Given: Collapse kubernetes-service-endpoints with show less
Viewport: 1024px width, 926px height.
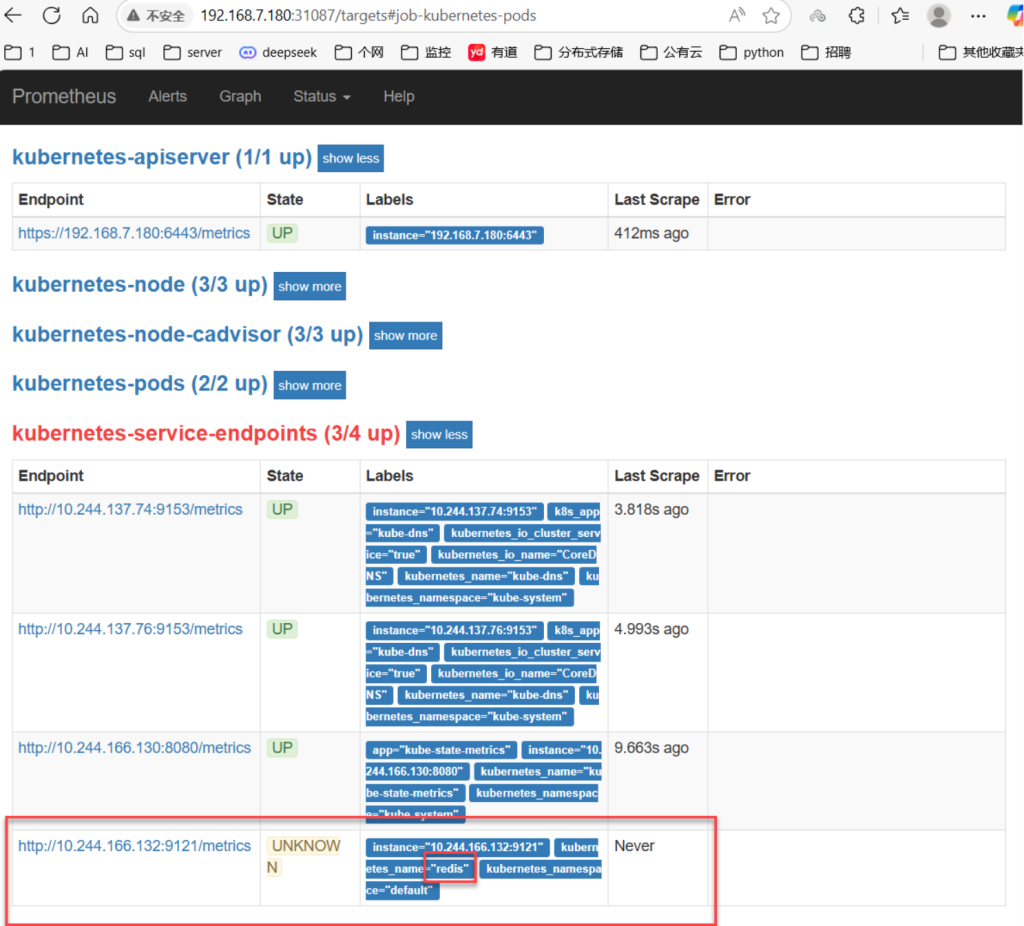Looking at the screenshot, I should tap(439, 434).
